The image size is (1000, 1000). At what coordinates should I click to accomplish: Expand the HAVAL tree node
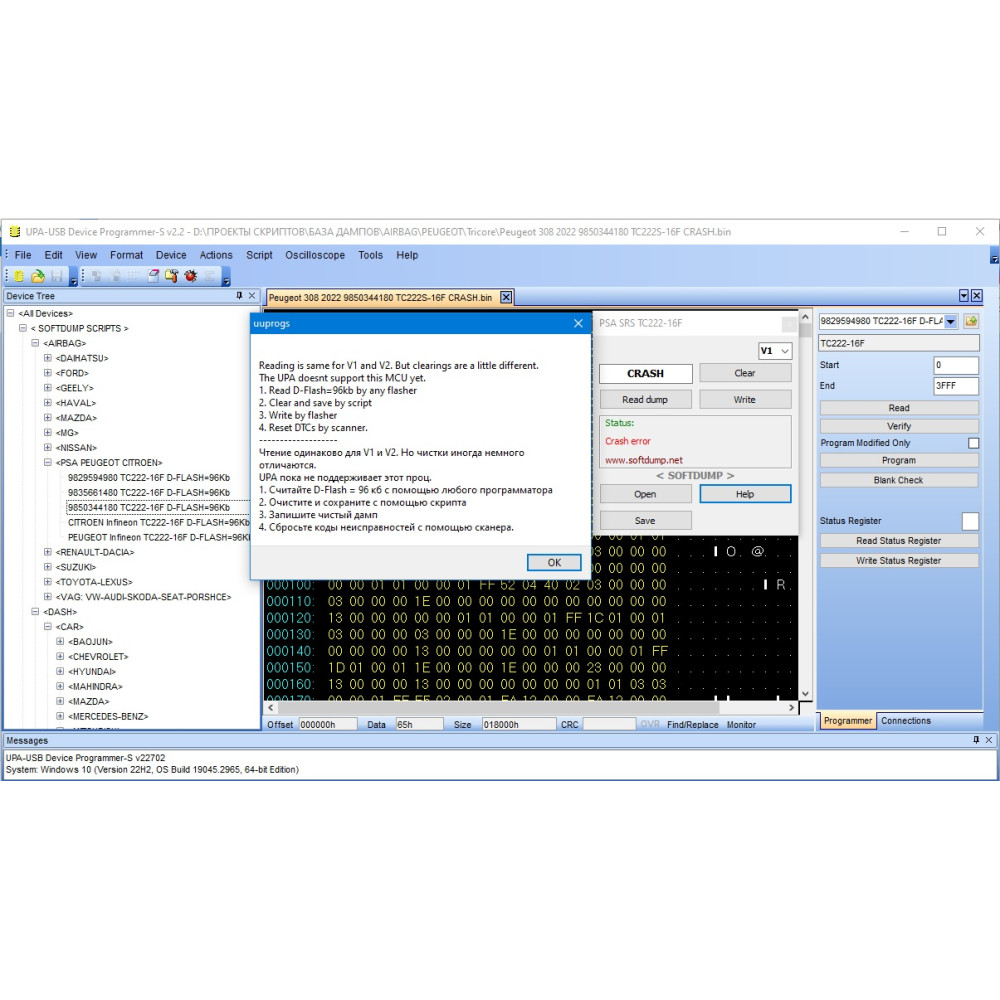click(48, 402)
